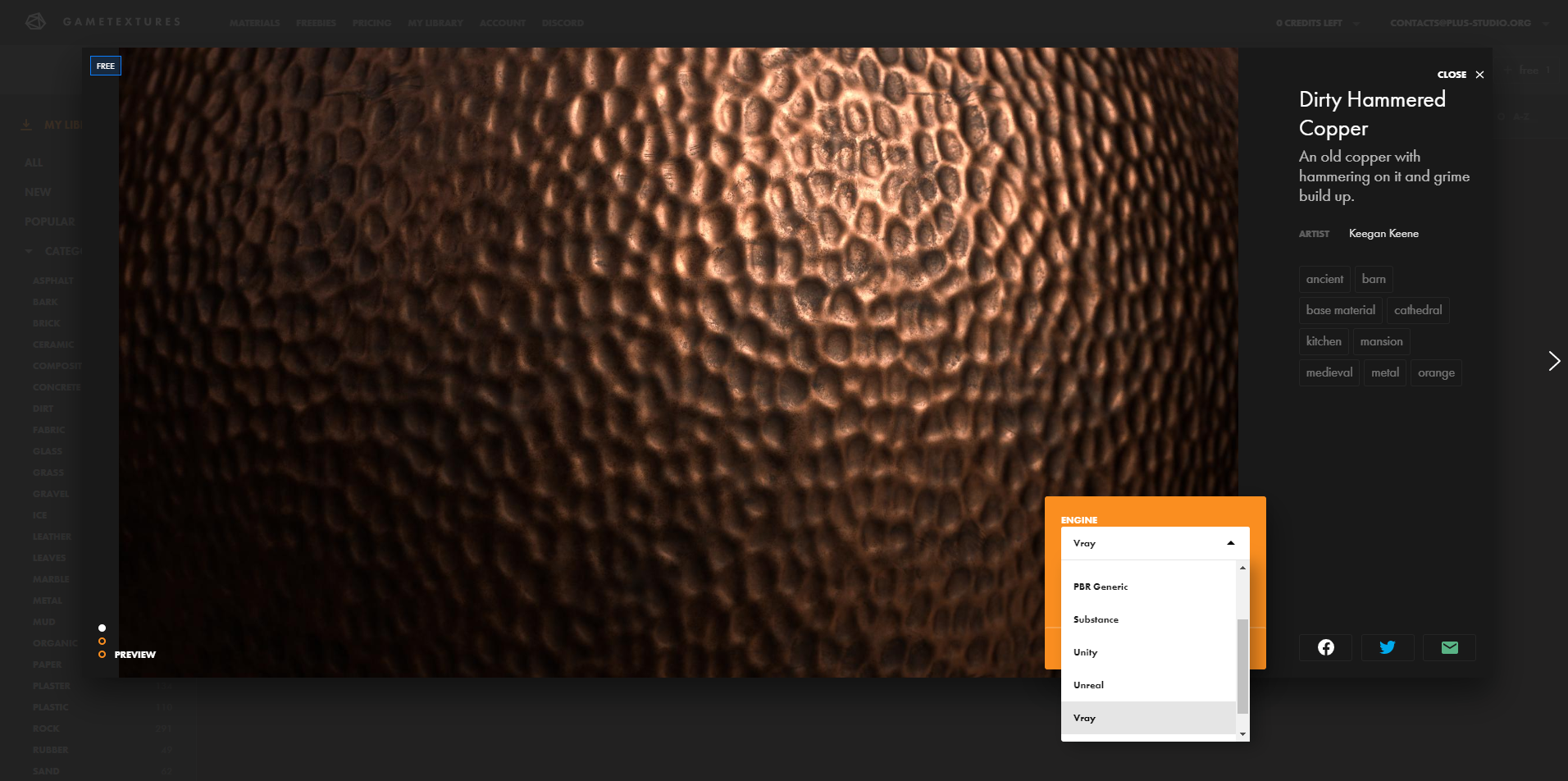Close the material preview panel

(x=1461, y=75)
